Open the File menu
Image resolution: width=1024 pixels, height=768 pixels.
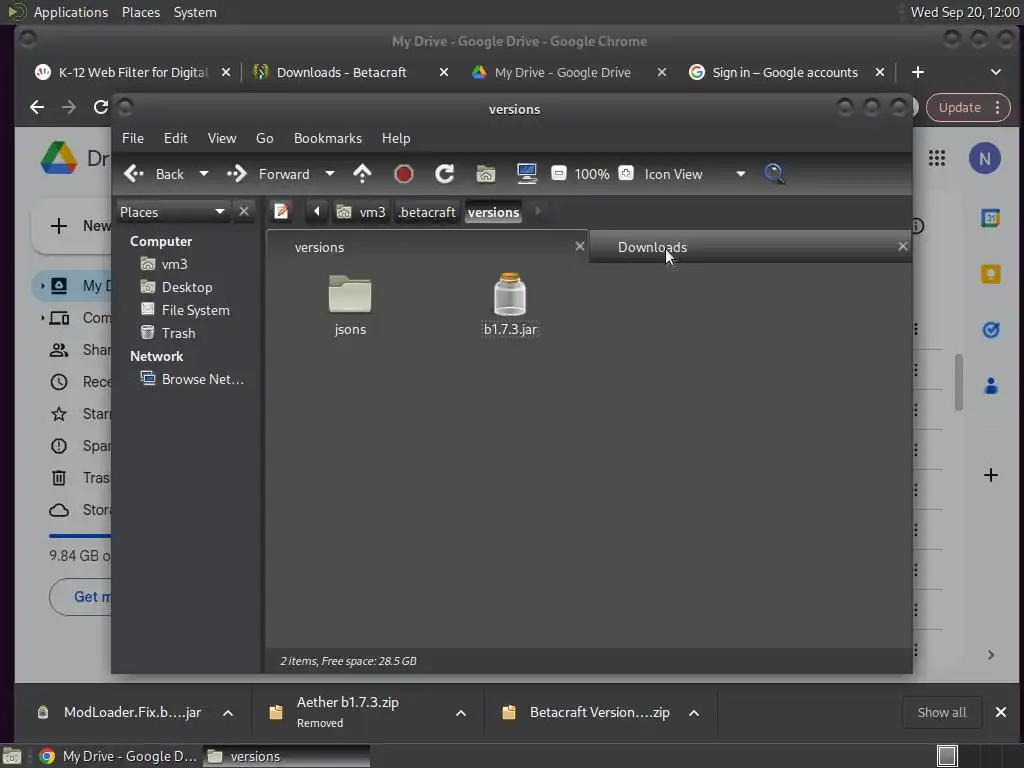pos(133,138)
